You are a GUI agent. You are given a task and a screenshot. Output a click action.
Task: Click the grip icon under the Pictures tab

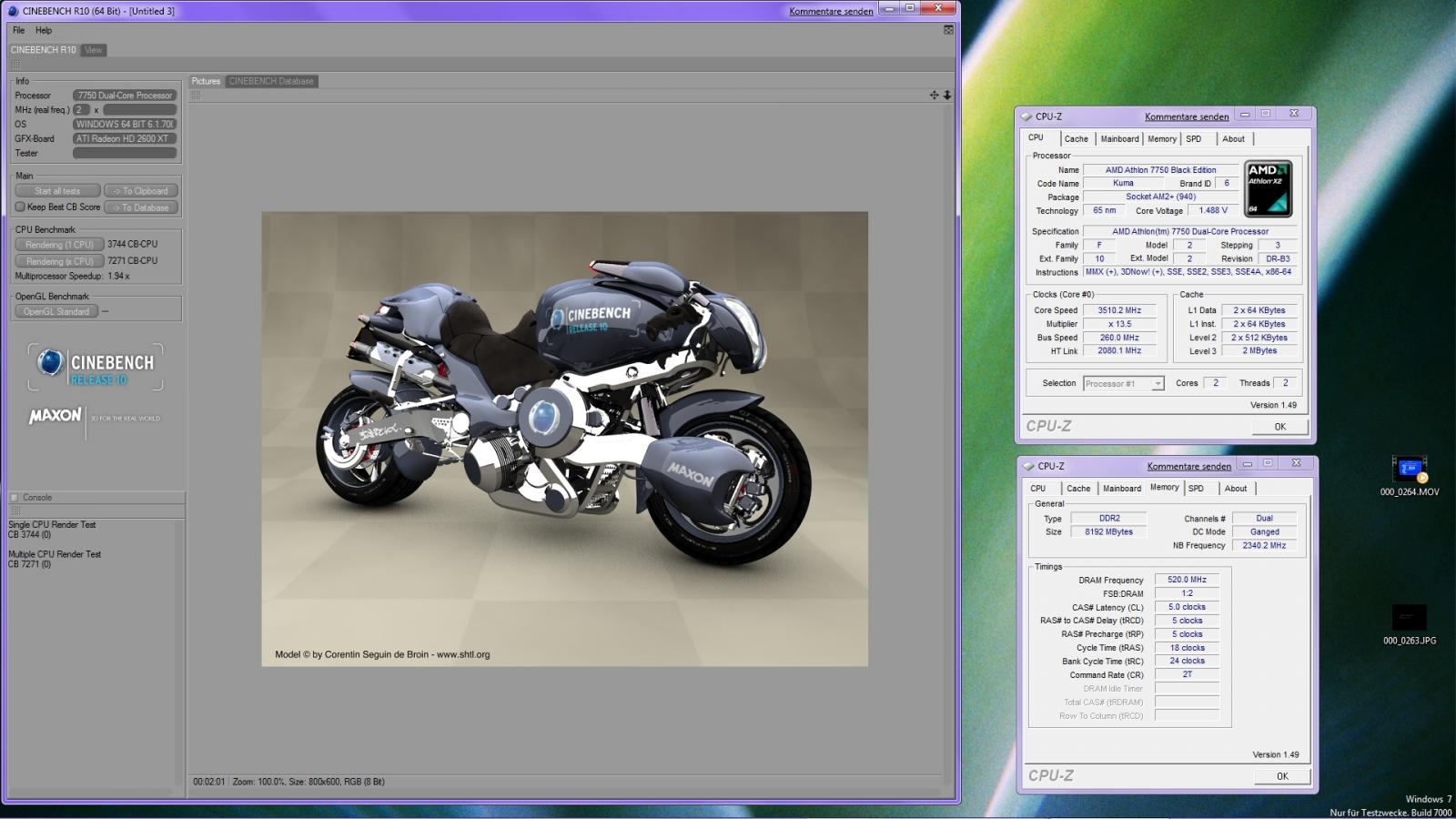pyautogui.click(x=197, y=95)
